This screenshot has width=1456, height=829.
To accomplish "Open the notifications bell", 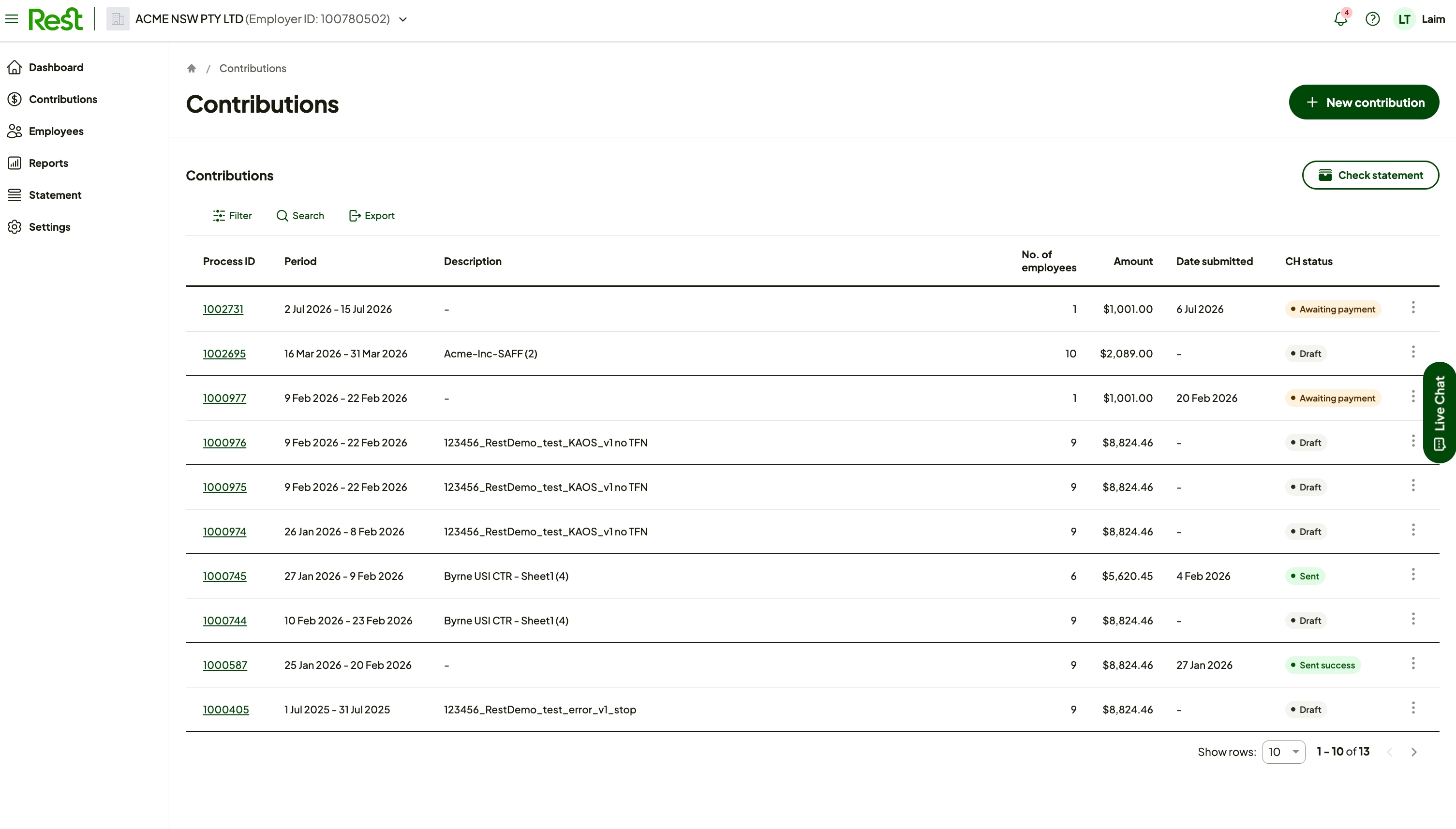I will point(1340,19).
